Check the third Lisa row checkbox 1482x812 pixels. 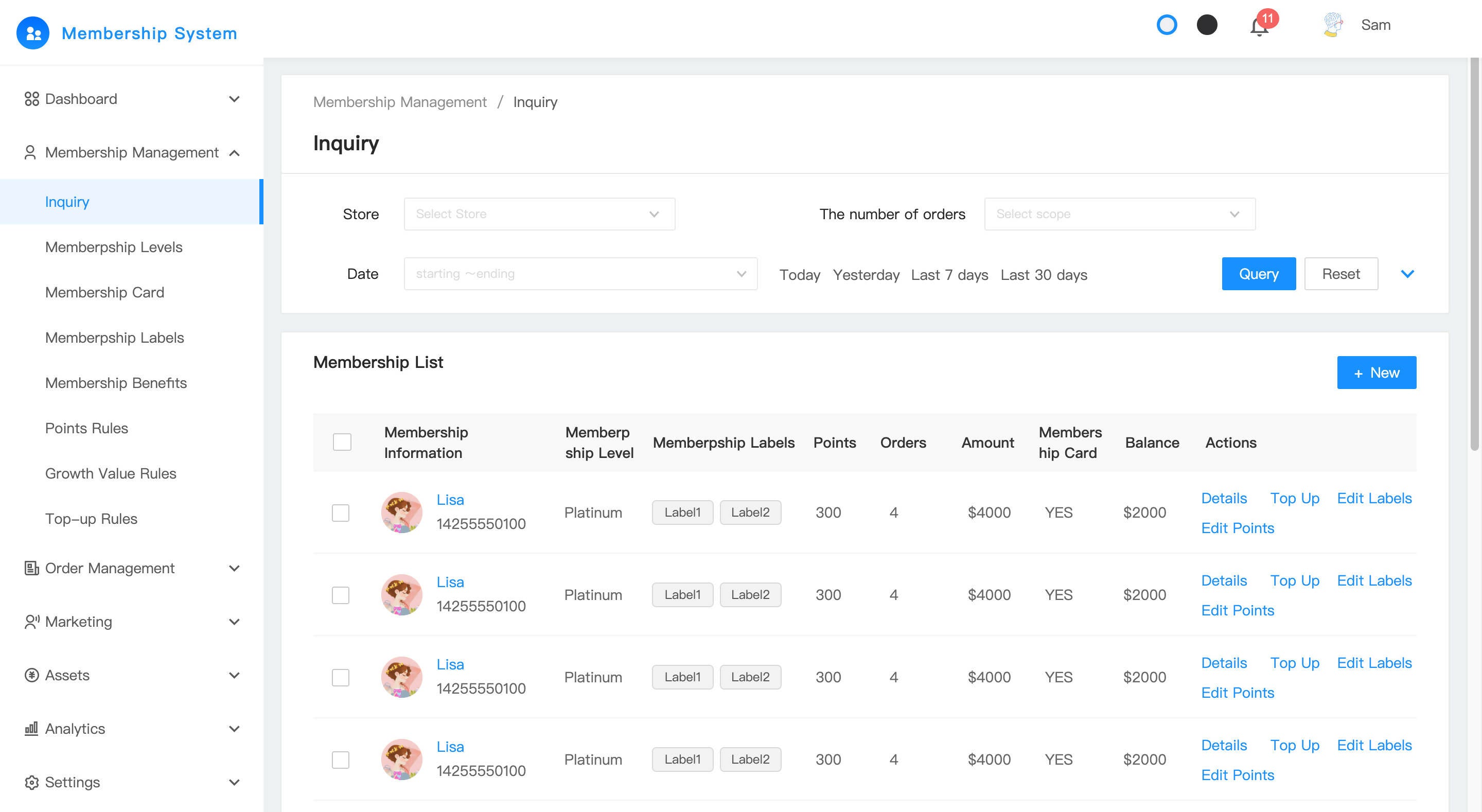tap(341, 677)
